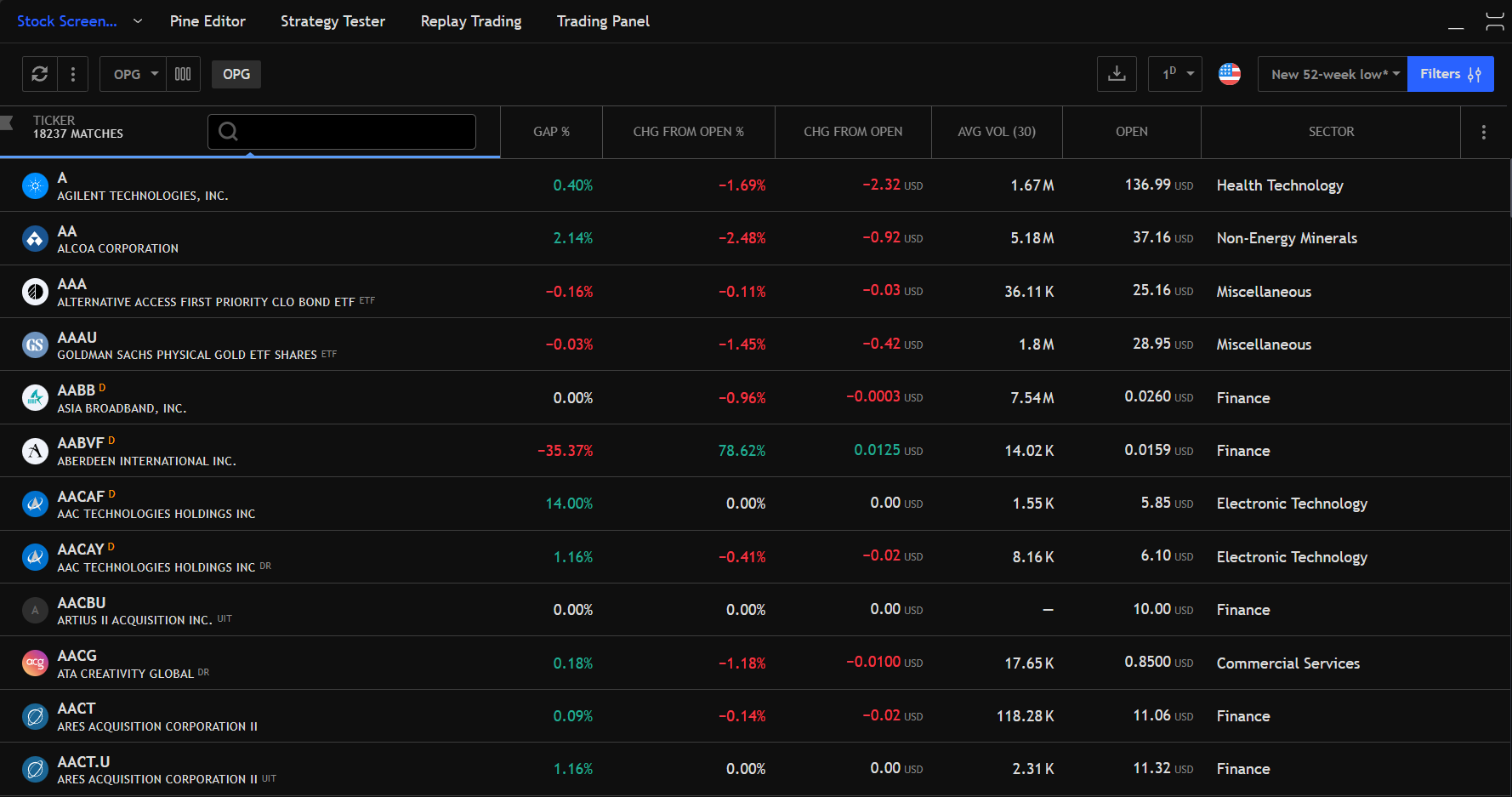This screenshot has height=797, width=1512.
Task: Switch to Pine Editor tab
Action: (207, 21)
